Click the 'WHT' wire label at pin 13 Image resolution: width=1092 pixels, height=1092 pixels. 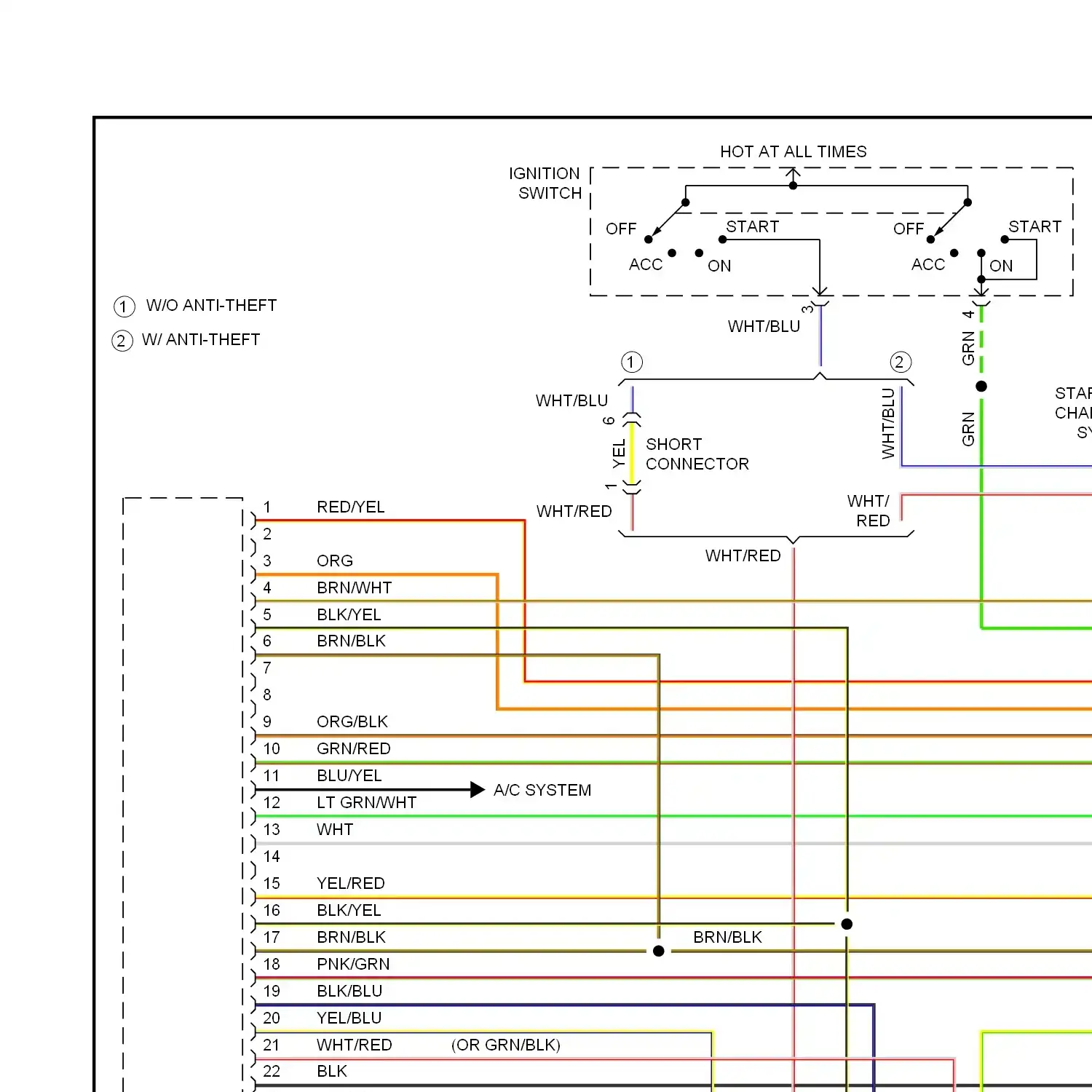point(335,829)
